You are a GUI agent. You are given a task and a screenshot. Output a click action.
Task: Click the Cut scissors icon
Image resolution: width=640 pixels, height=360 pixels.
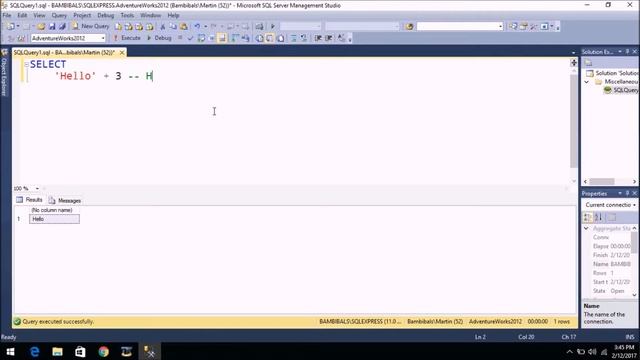(x=162, y=26)
